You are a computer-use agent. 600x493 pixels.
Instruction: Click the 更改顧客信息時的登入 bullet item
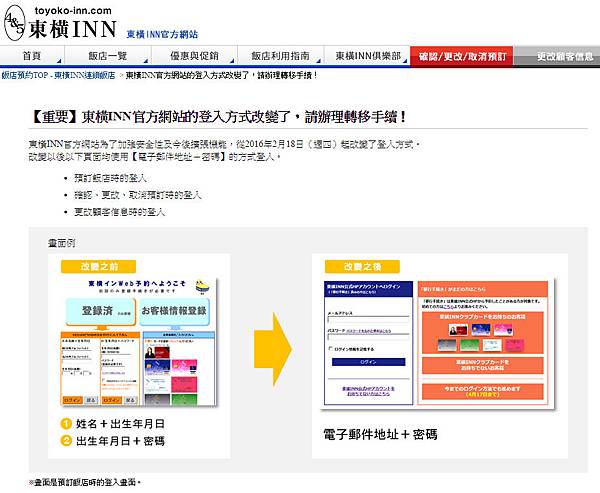click(119, 212)
